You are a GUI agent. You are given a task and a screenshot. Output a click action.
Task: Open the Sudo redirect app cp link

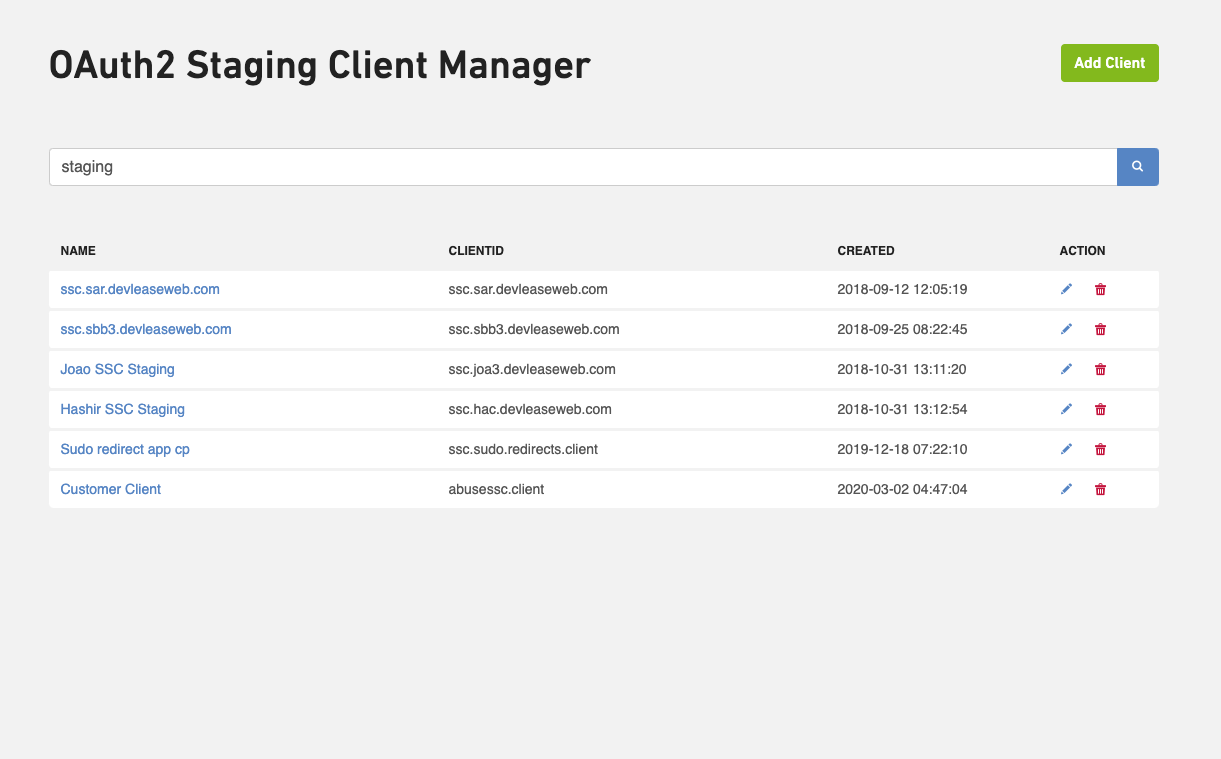coord(125,449)
